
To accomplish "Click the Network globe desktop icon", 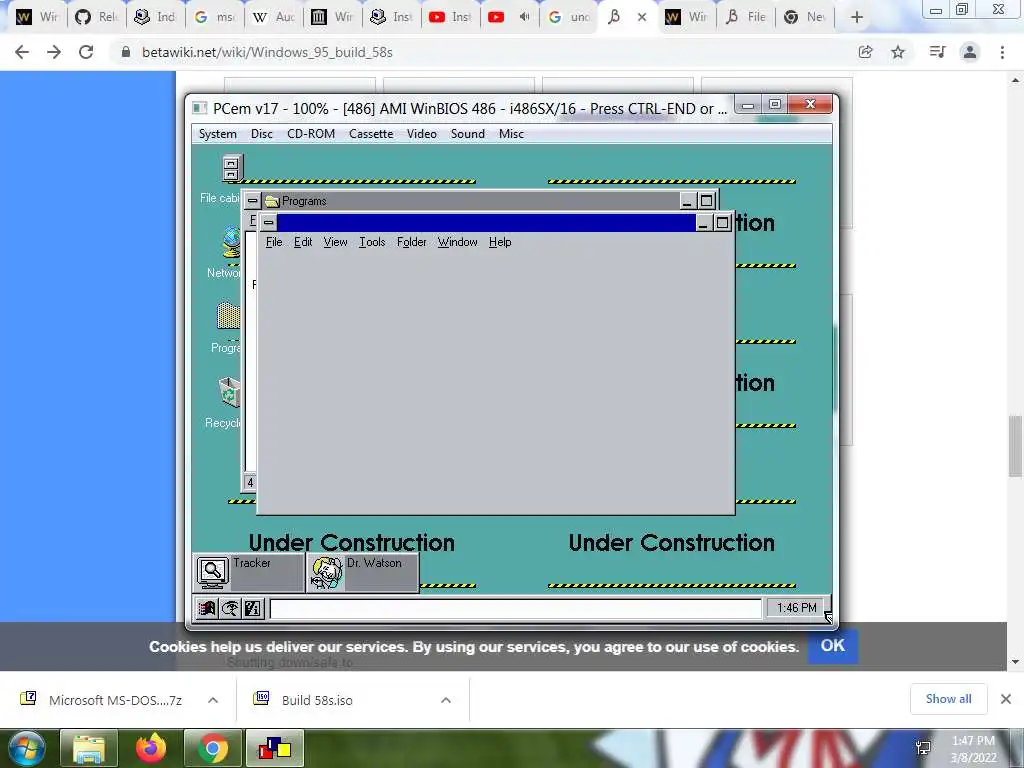I will click(x=231, y=242).
